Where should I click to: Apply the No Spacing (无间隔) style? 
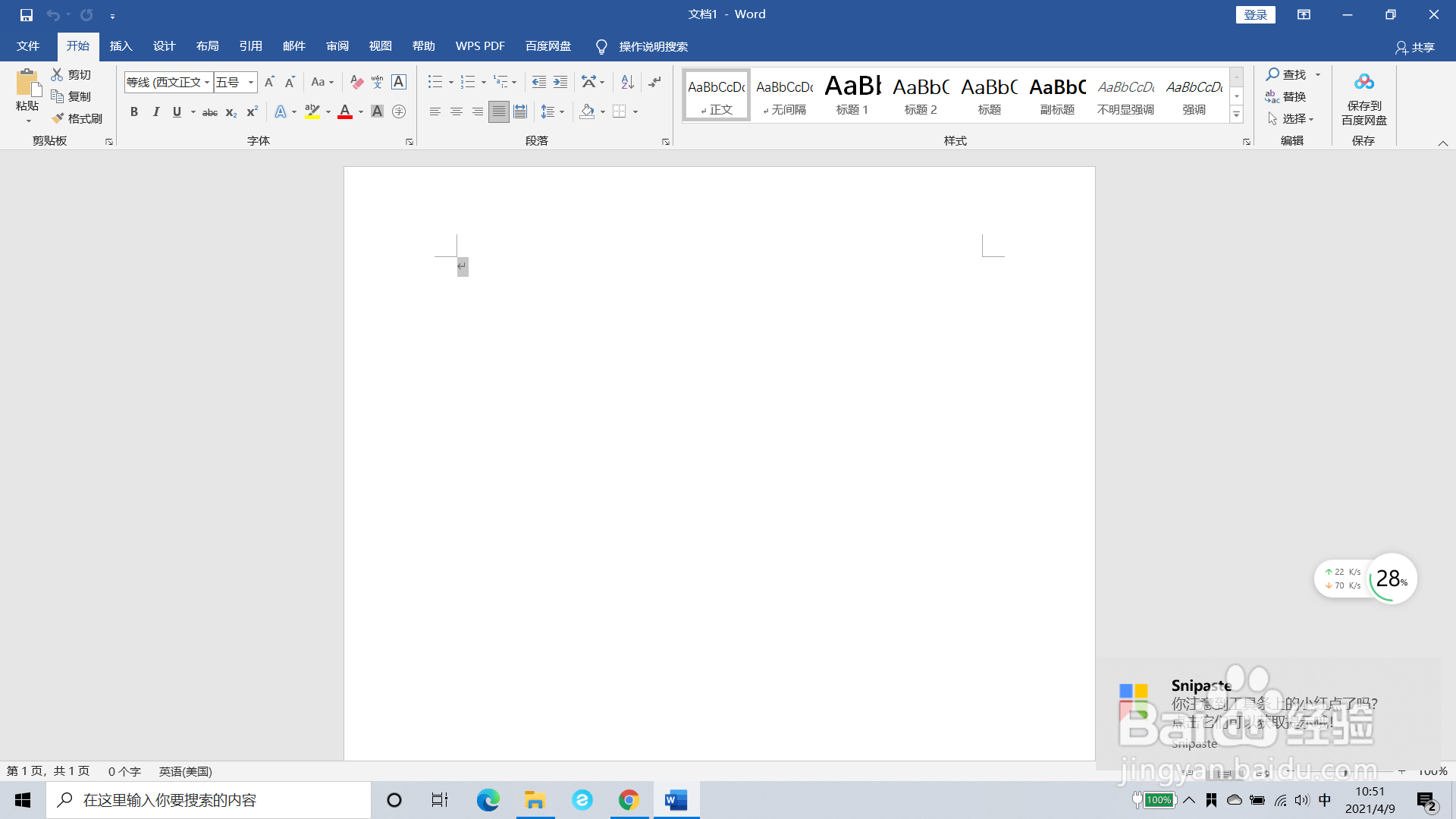point(785,94)
